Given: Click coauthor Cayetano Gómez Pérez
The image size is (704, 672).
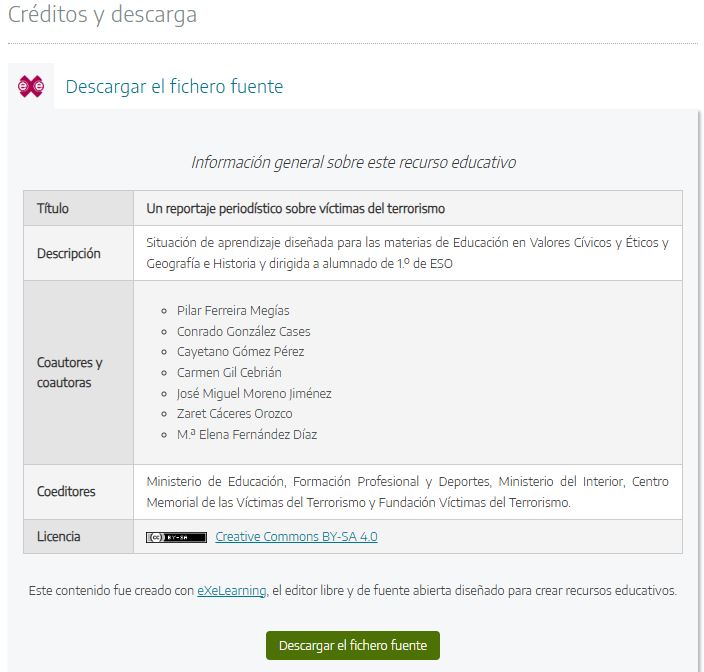Looking at the screenshot, I should click(240, 351).
